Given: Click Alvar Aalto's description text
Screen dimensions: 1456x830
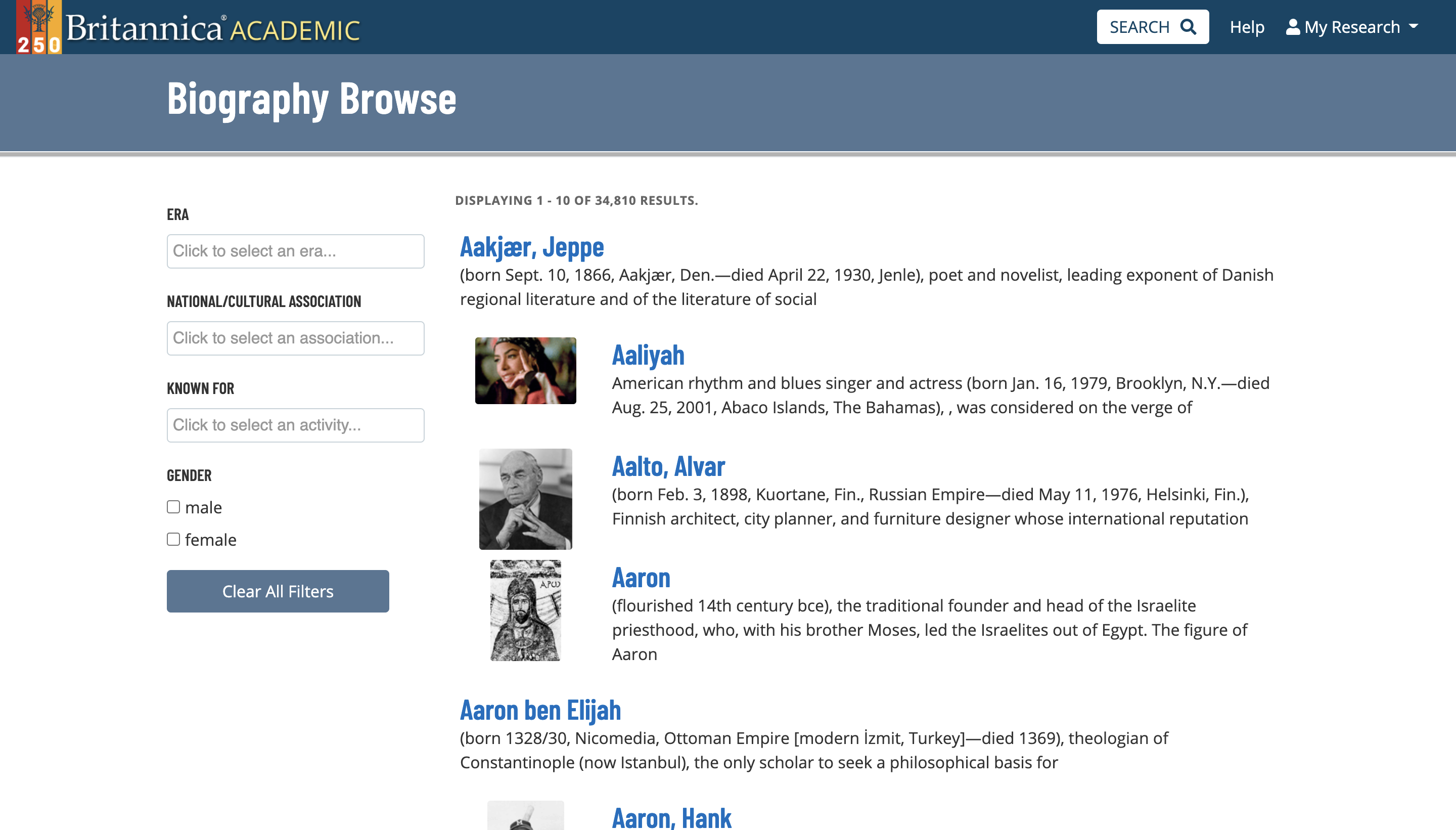Looking at the screenshot, I should pos(930,506).
